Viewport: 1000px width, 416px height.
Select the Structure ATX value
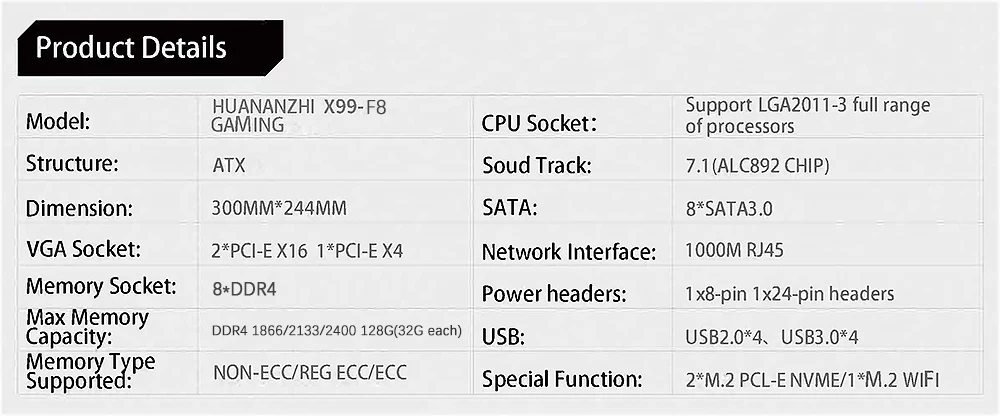[x=229, y=166]
